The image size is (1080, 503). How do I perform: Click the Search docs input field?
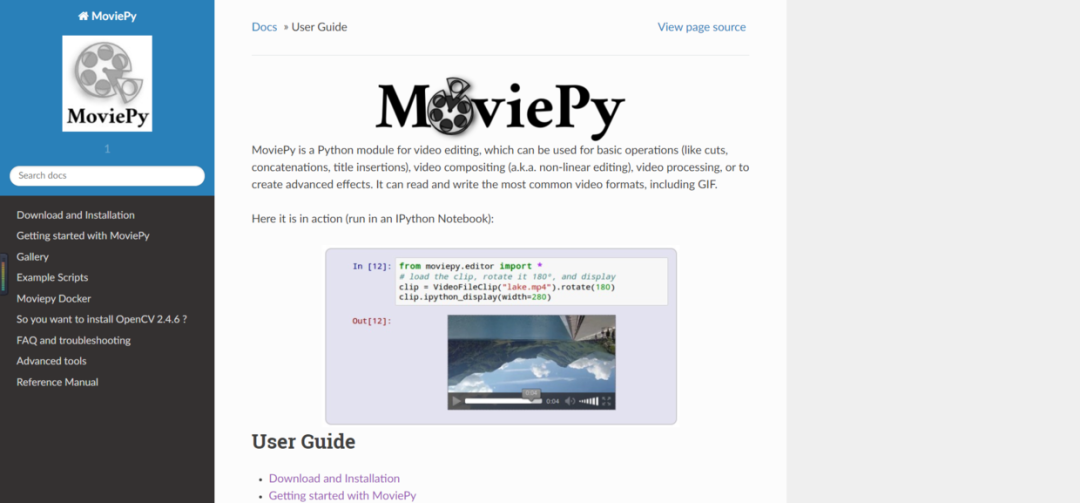(107, 176)
